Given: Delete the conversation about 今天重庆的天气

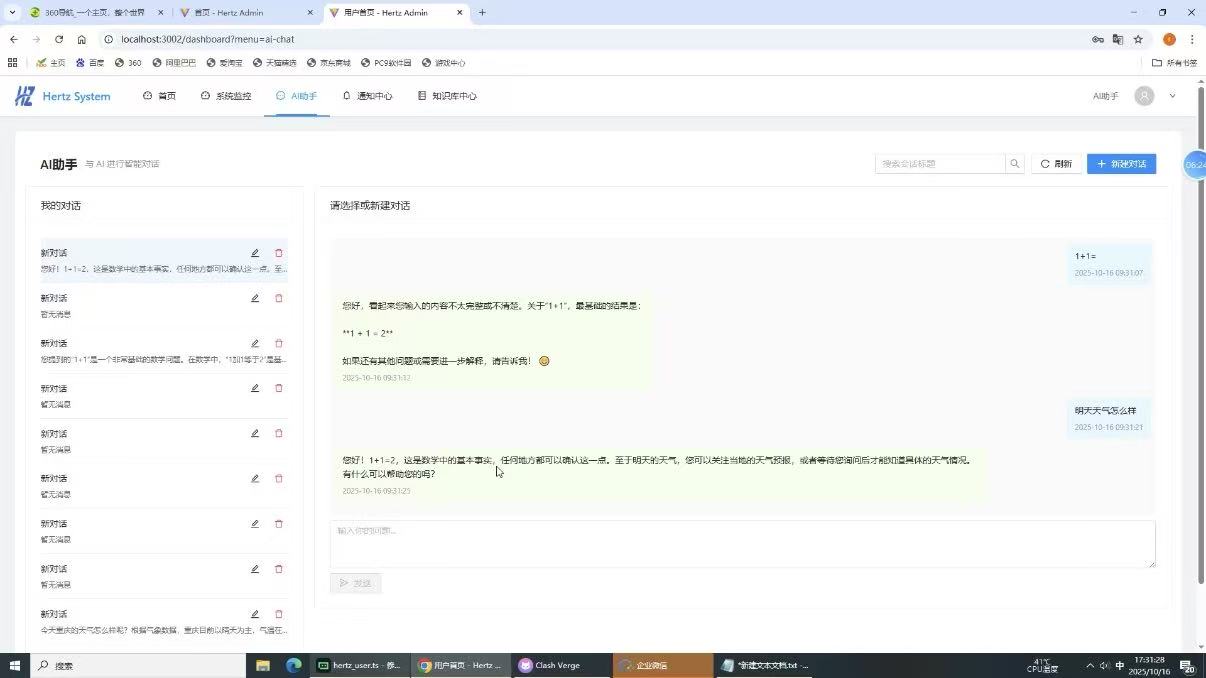Looking at the screenshot, I should tap(279, 614).
